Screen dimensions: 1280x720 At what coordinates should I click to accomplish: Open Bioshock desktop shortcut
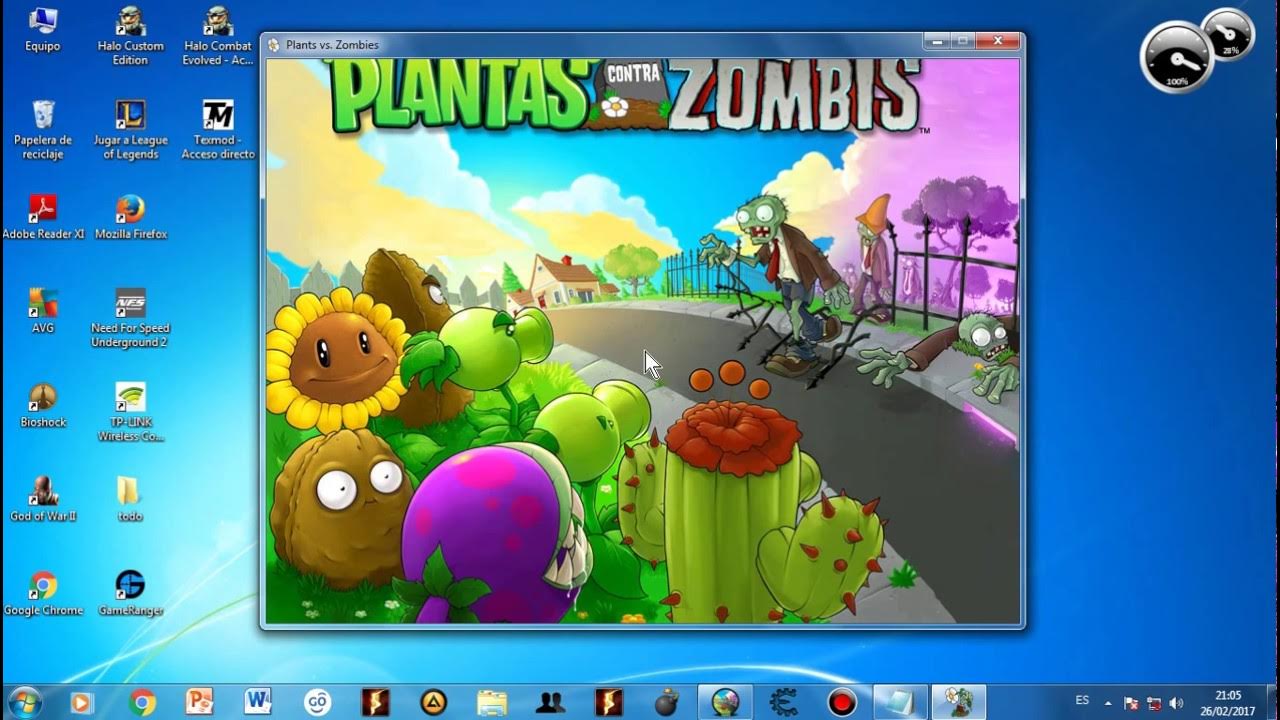(43, 405)
